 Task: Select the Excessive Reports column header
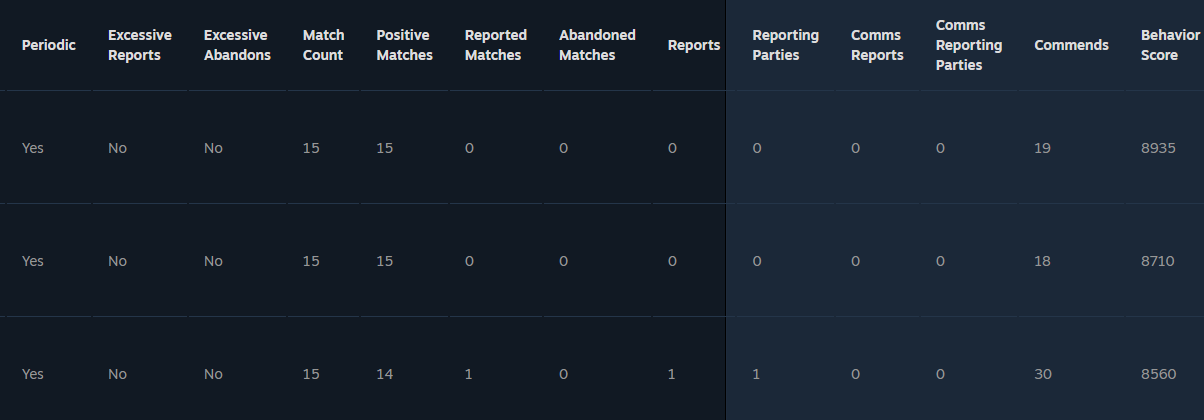(140, 45)
